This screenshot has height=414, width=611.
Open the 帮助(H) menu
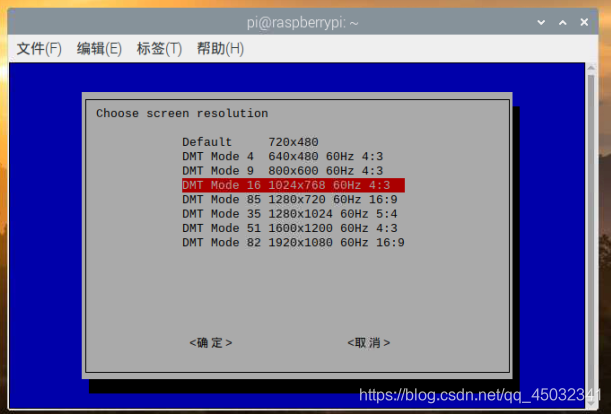point(220,49)
